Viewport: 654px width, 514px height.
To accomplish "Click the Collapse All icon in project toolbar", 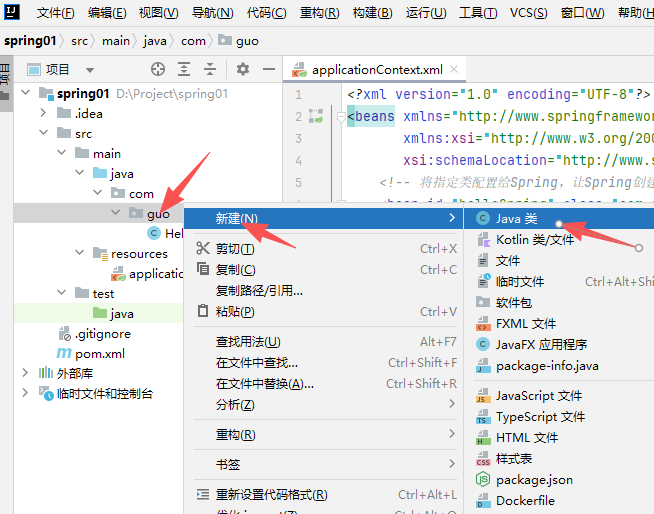I will tap(210, 69).
